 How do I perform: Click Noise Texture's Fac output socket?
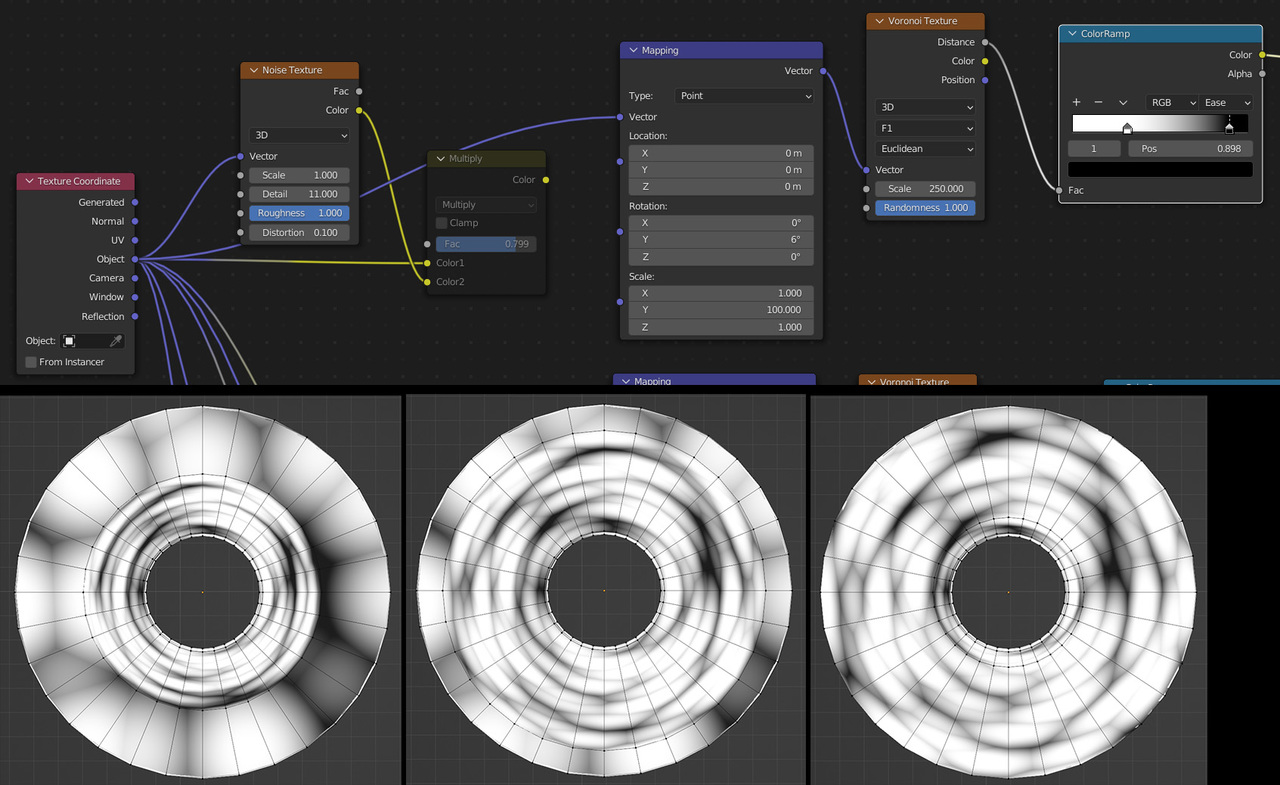[x=359, y=91]
